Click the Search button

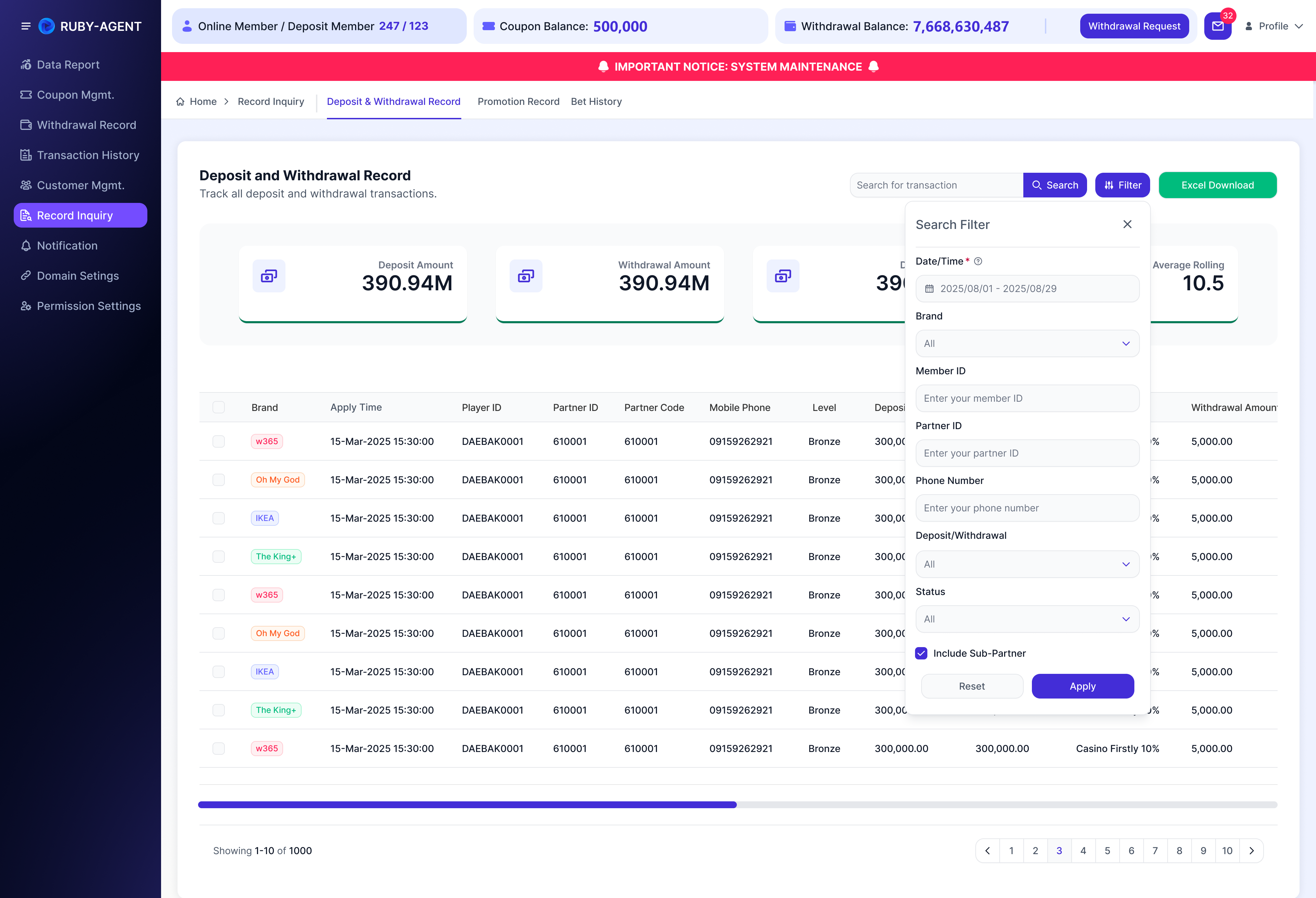(1055, 185)
